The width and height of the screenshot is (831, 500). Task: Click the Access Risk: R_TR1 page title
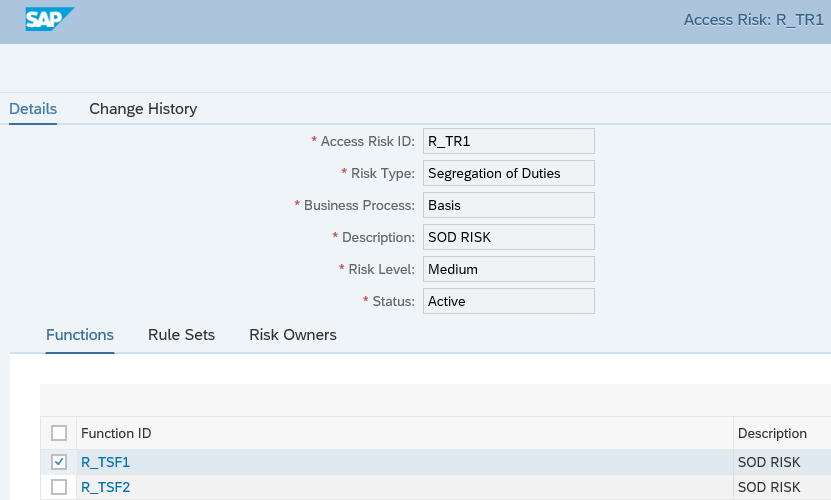755,20
